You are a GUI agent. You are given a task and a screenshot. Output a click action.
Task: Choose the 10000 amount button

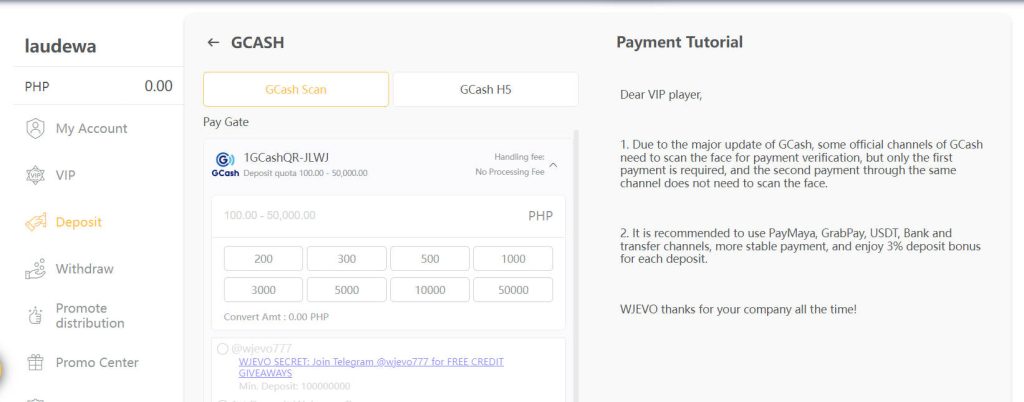[x=430, y=290]
